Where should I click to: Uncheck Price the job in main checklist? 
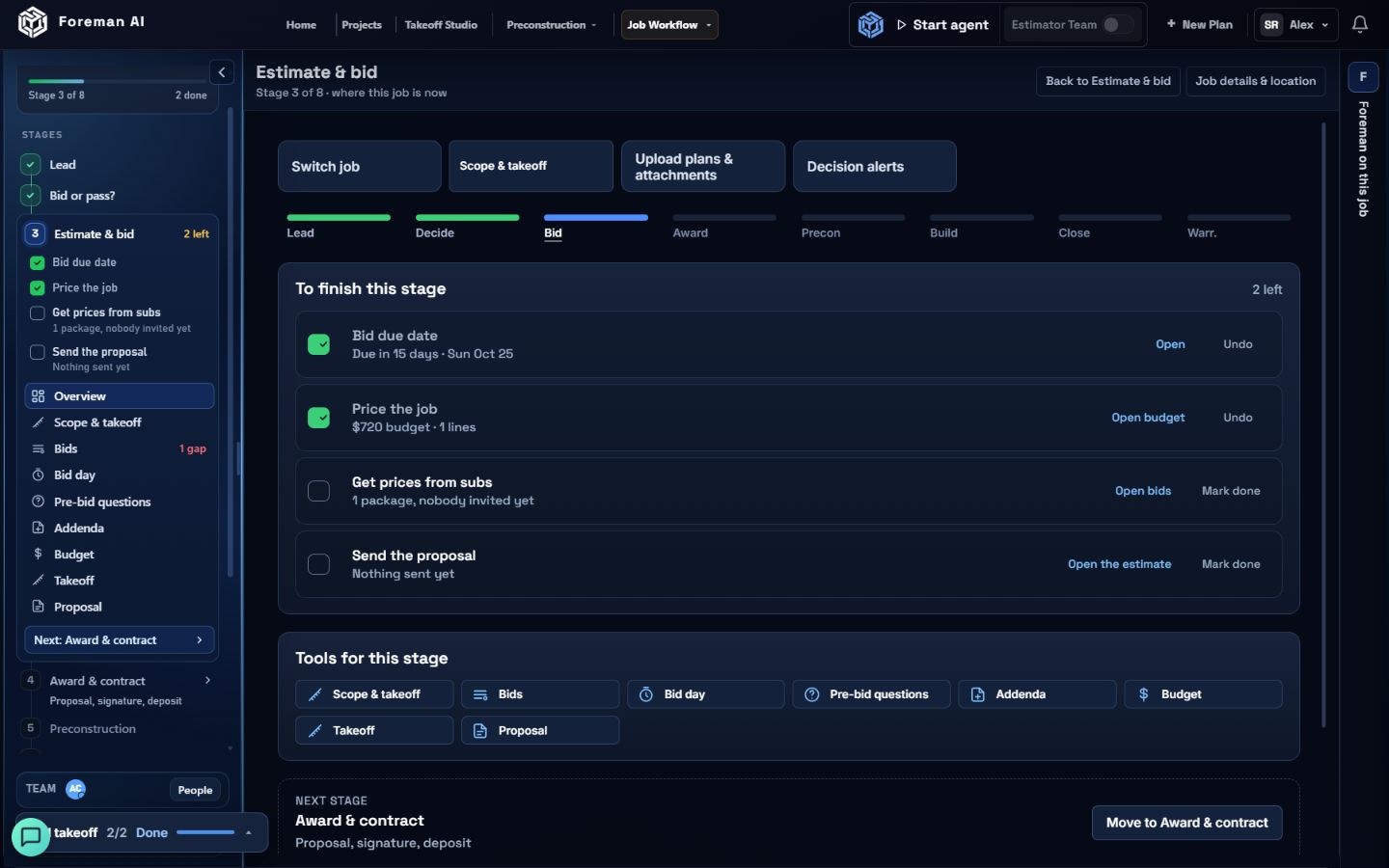point(318,418)
